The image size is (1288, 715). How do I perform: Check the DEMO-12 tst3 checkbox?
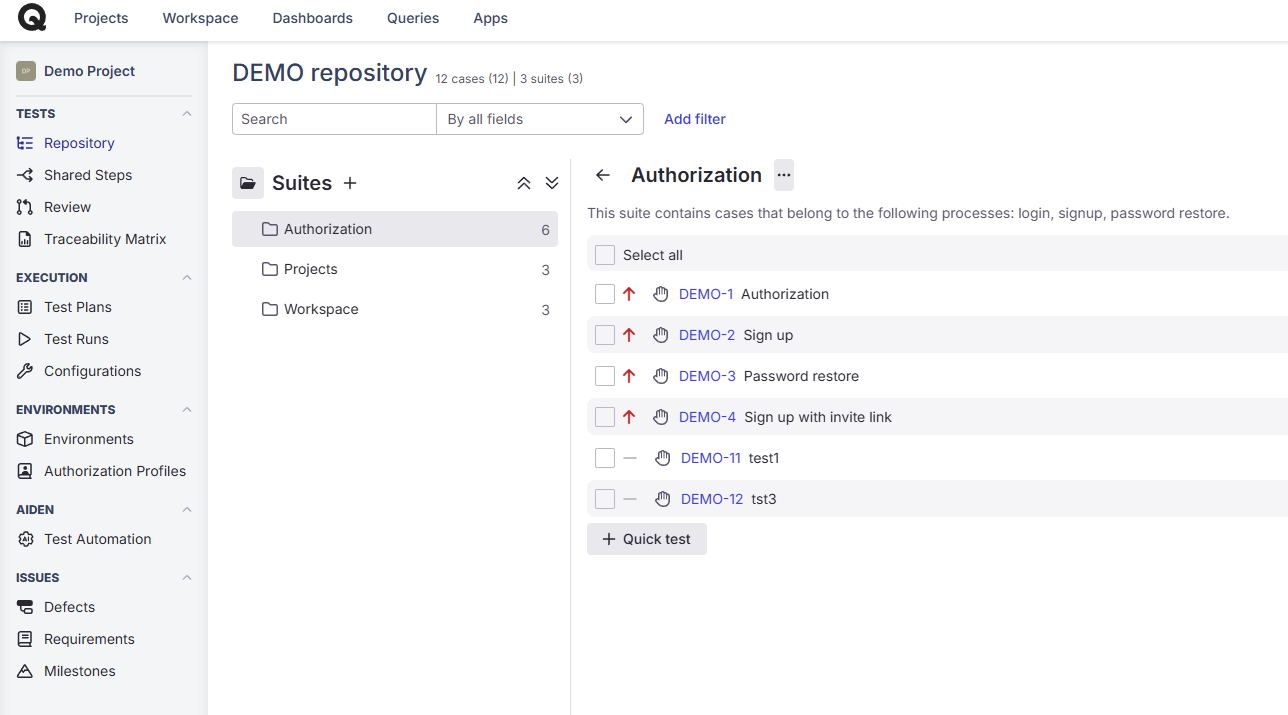pyautogui.click(x=605, y=499)
